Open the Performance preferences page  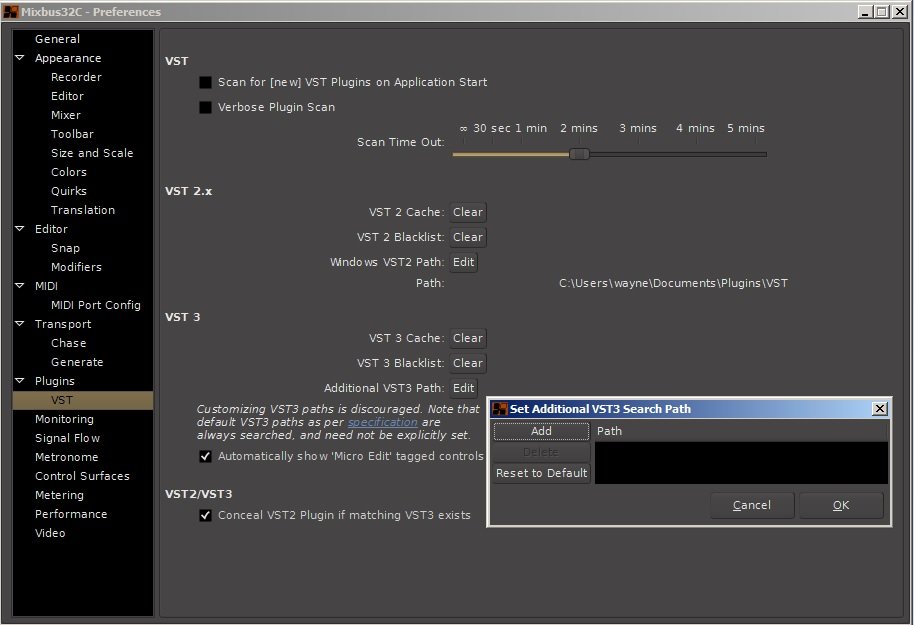71,514
